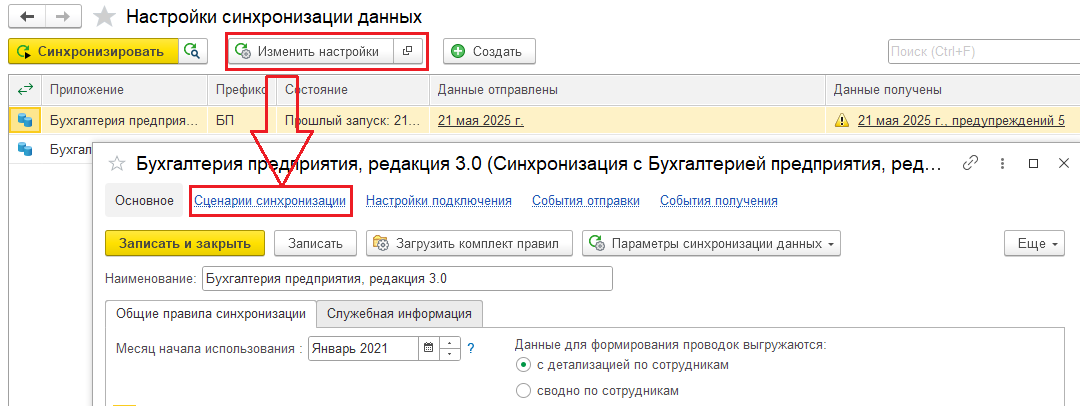Go back with the left arrow button

coord(28,17)
